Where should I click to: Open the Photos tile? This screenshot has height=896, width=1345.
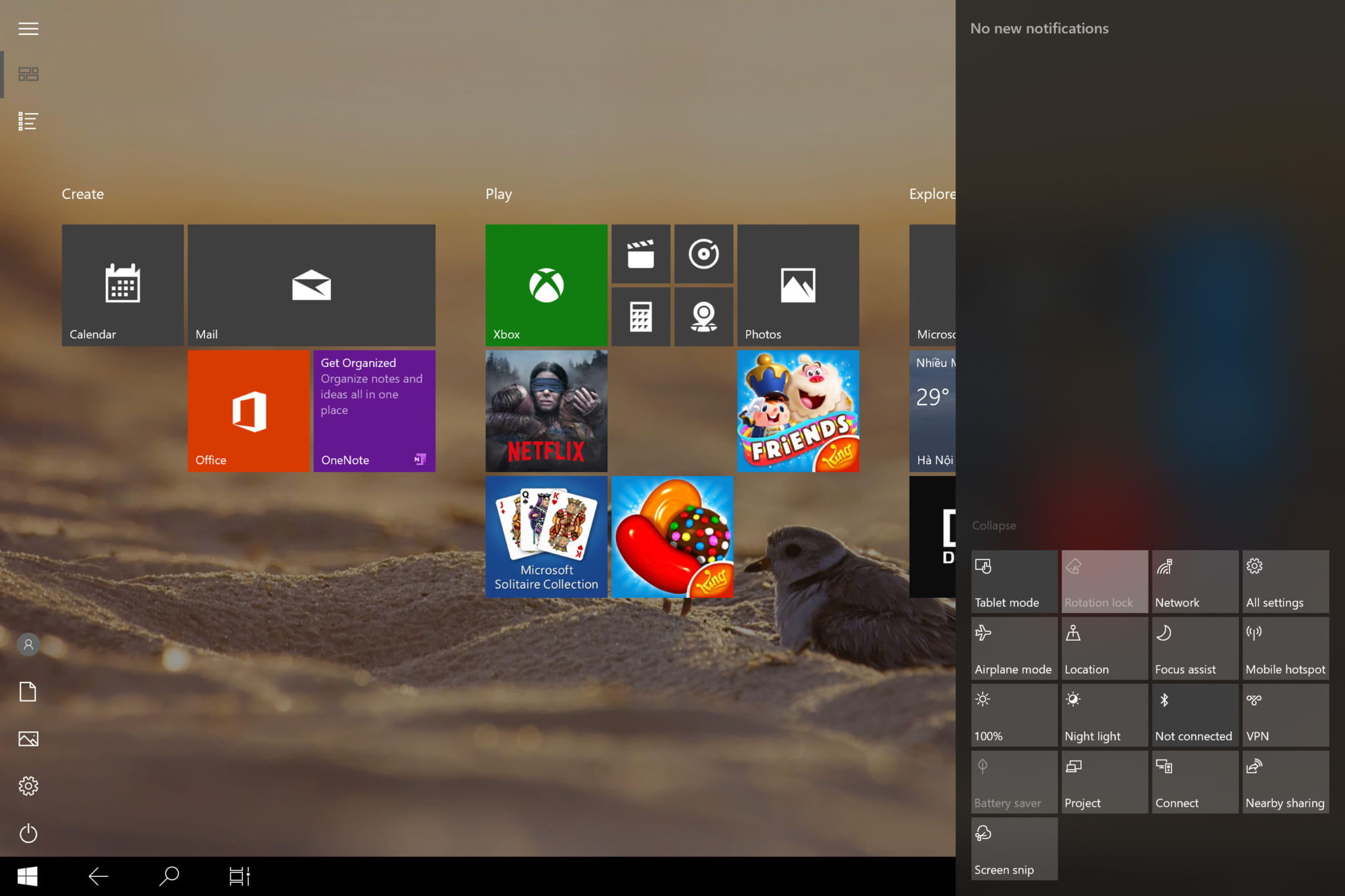click(x=797, y=285)
